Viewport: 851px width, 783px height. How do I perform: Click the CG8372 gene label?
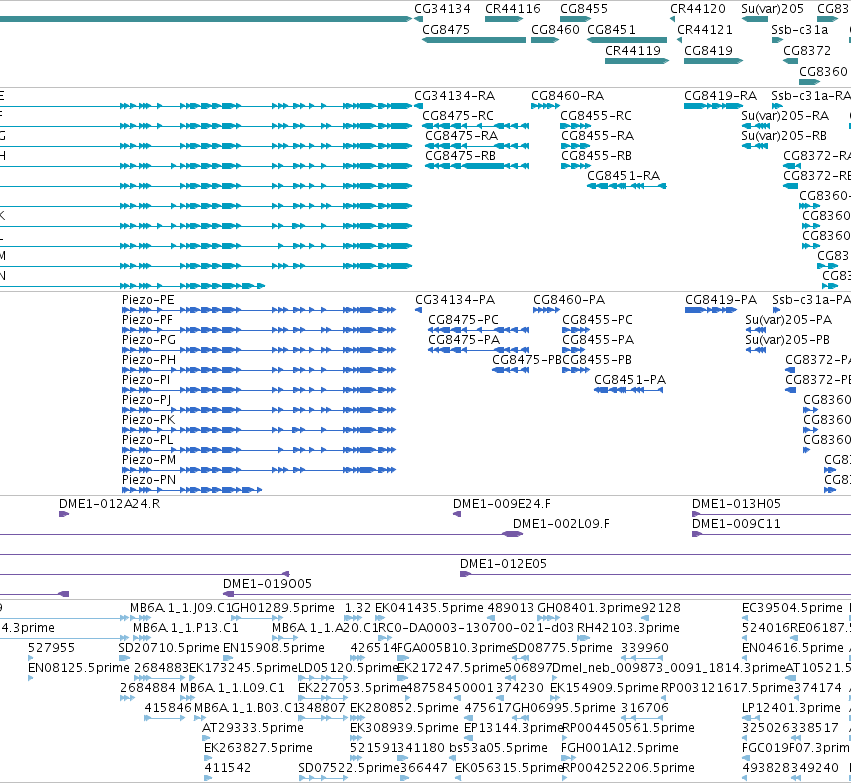click(x=806, y=51)
